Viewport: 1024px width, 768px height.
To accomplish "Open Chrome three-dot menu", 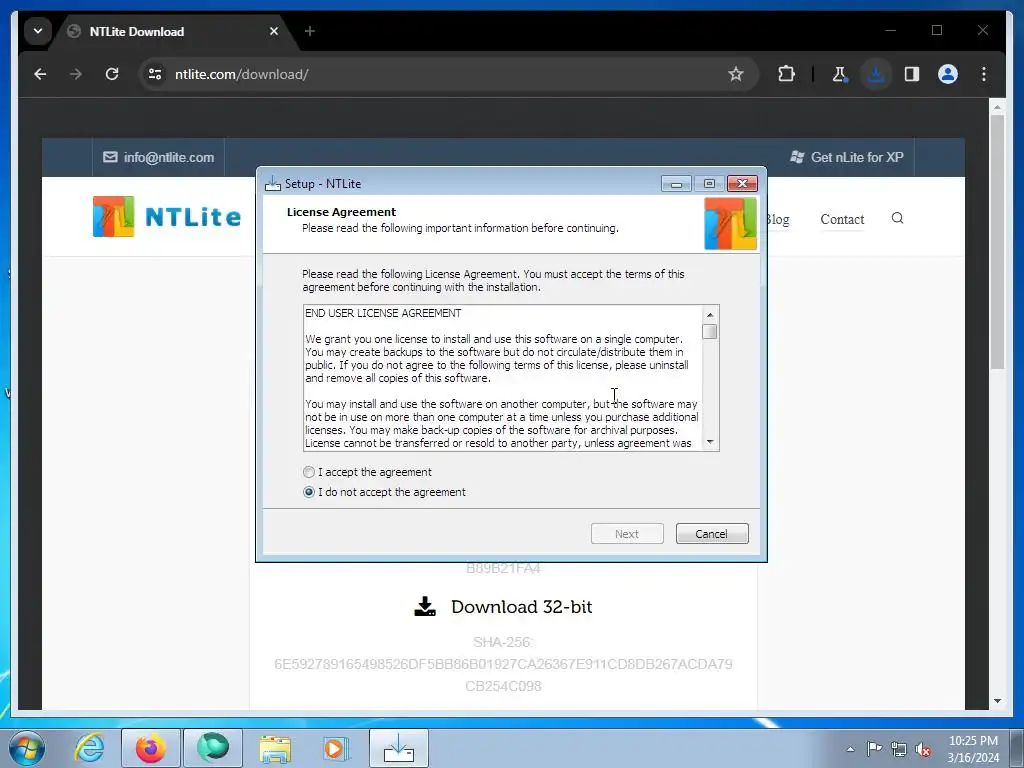I will click(x=984, y=74).
